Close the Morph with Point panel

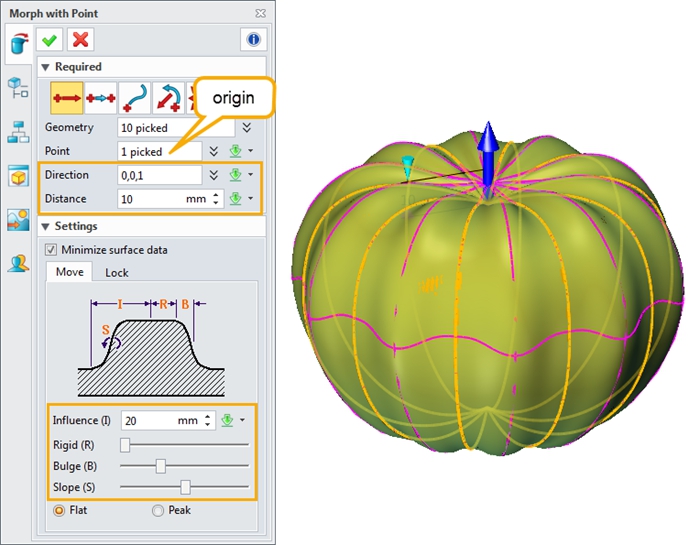click(x=261, y=13)
